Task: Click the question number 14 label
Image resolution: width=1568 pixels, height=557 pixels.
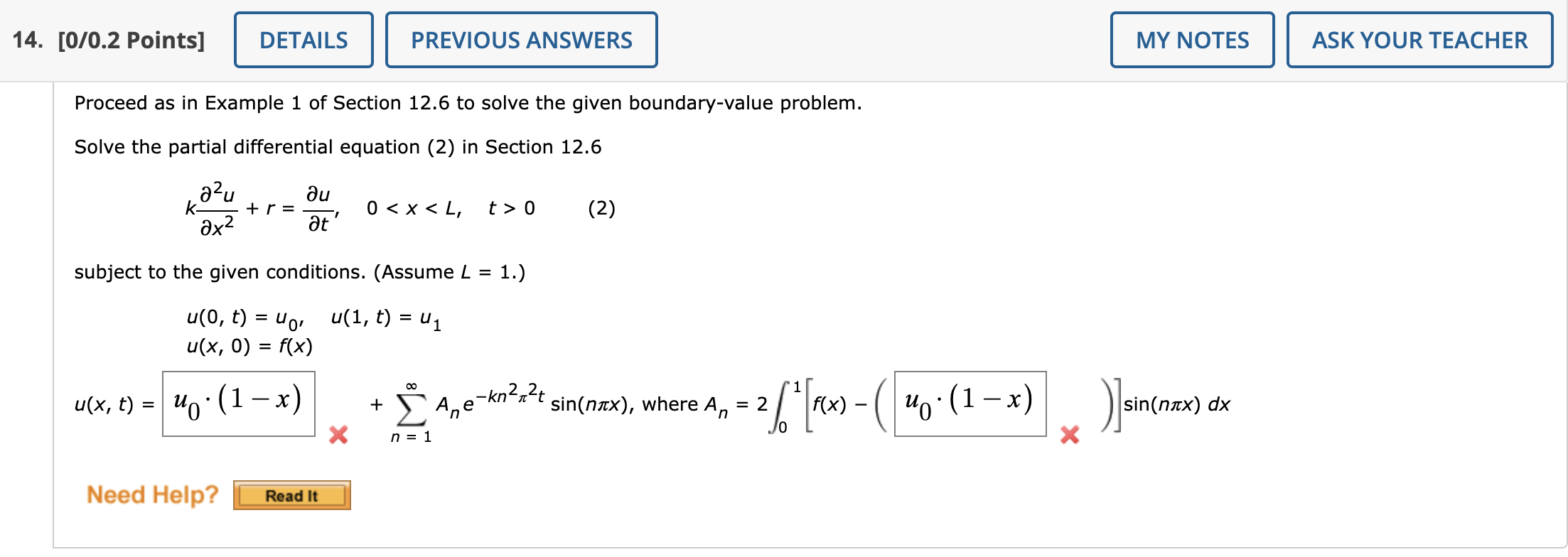Action: (27, 40)
